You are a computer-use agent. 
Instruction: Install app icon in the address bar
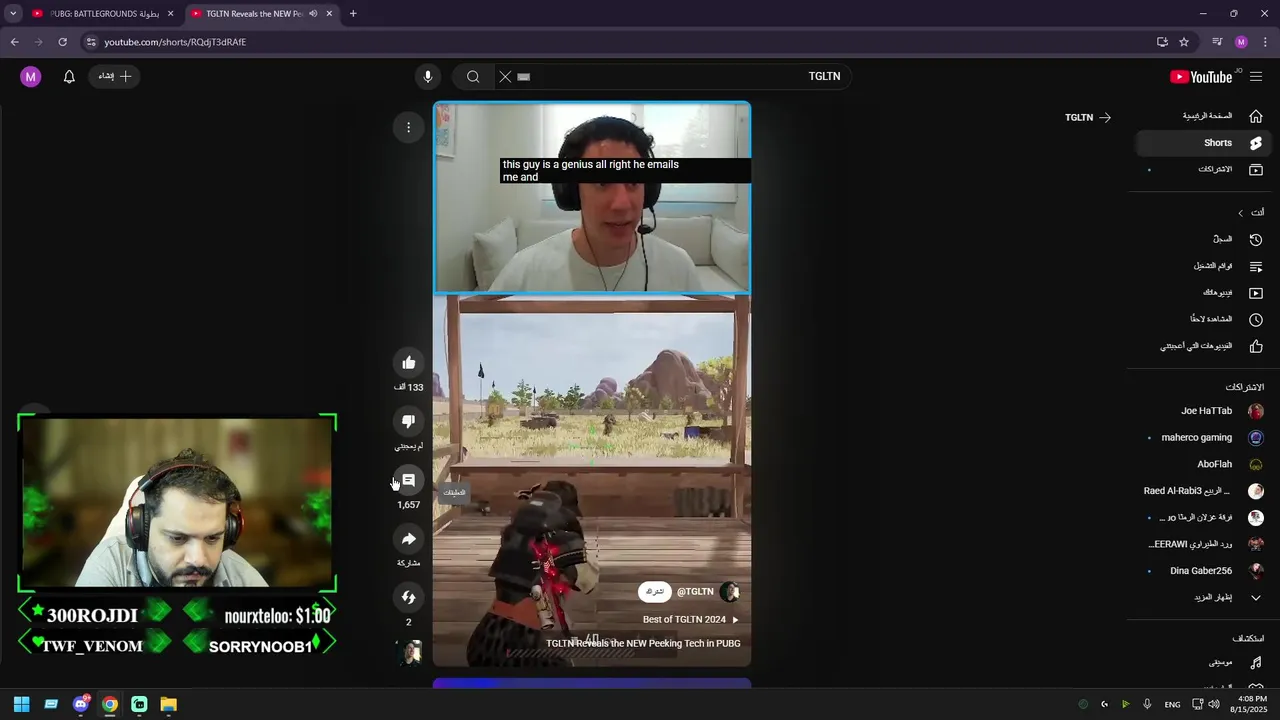[x=1162, y=42]
